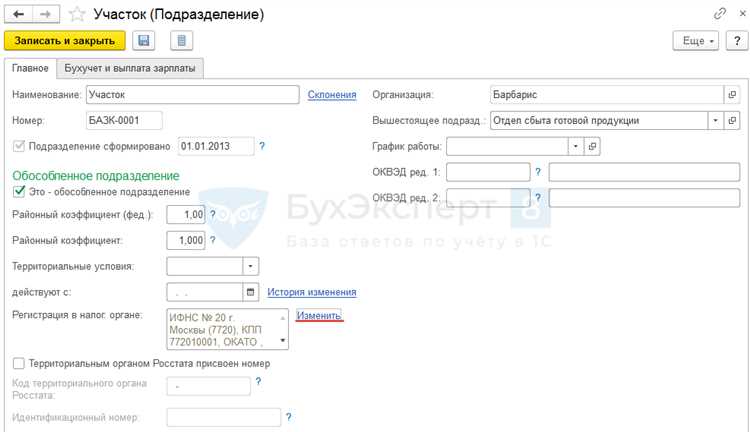Show hint for Районный коэффициент (фед.)
Screen dimensions: 750x432
point(213,214)
